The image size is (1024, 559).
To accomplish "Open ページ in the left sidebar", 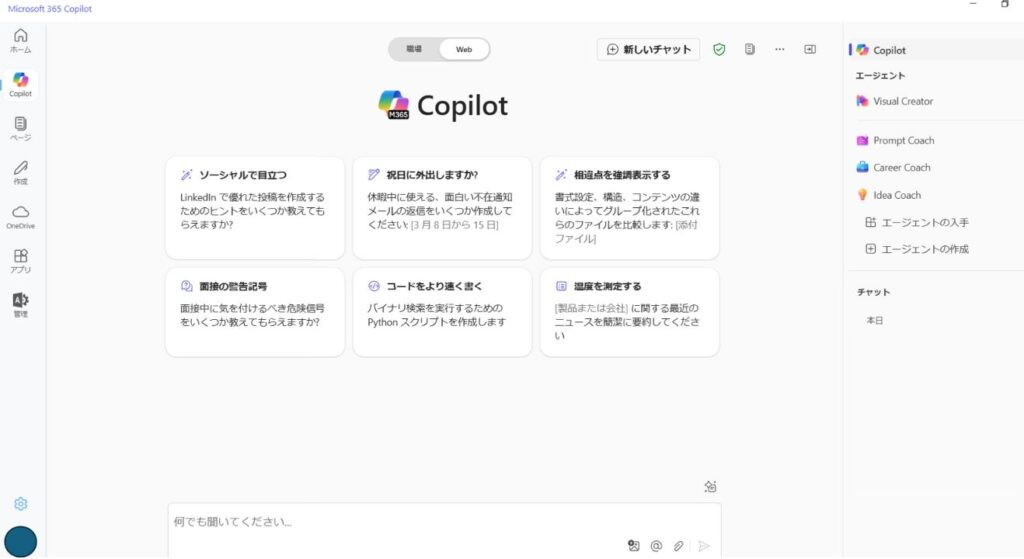I will click(20, 129).
